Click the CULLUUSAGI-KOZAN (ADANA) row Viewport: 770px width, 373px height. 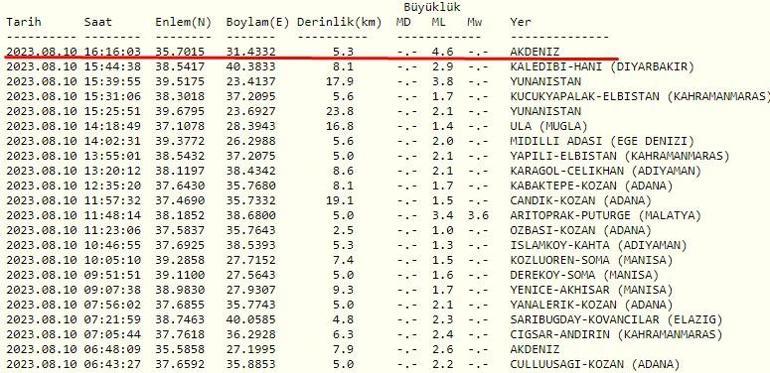click(343, 365)
